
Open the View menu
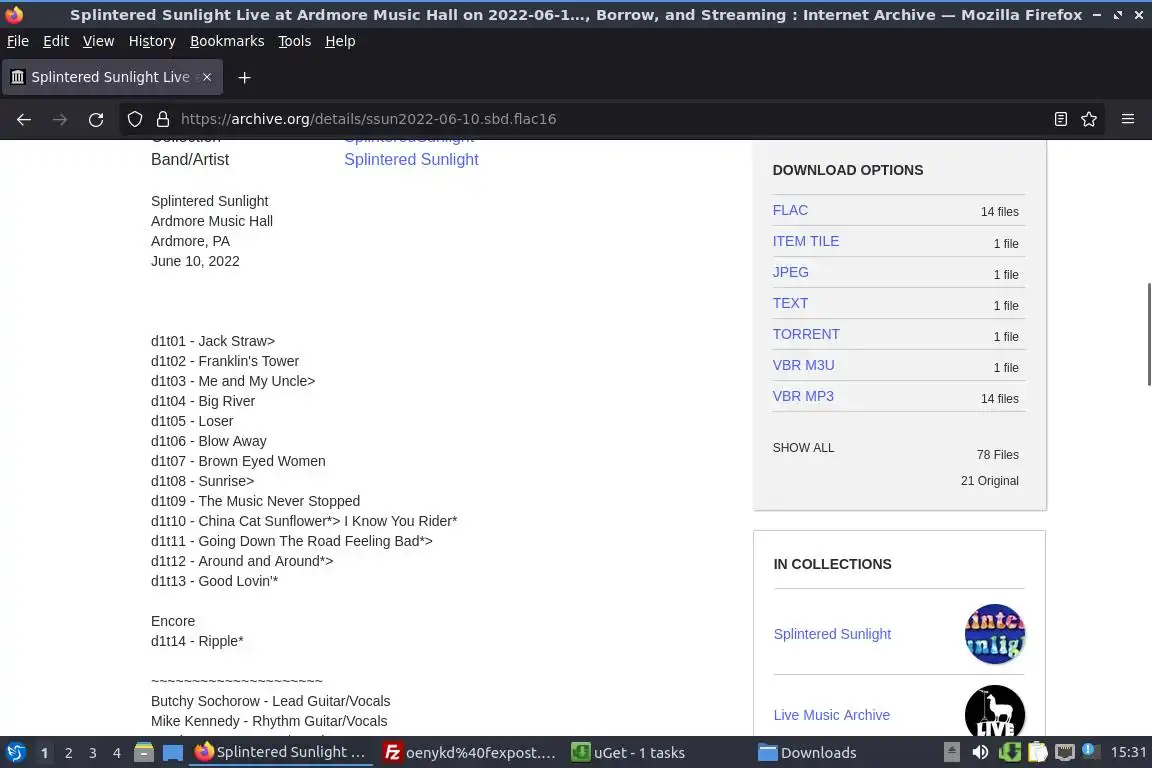tap(98, 41)
